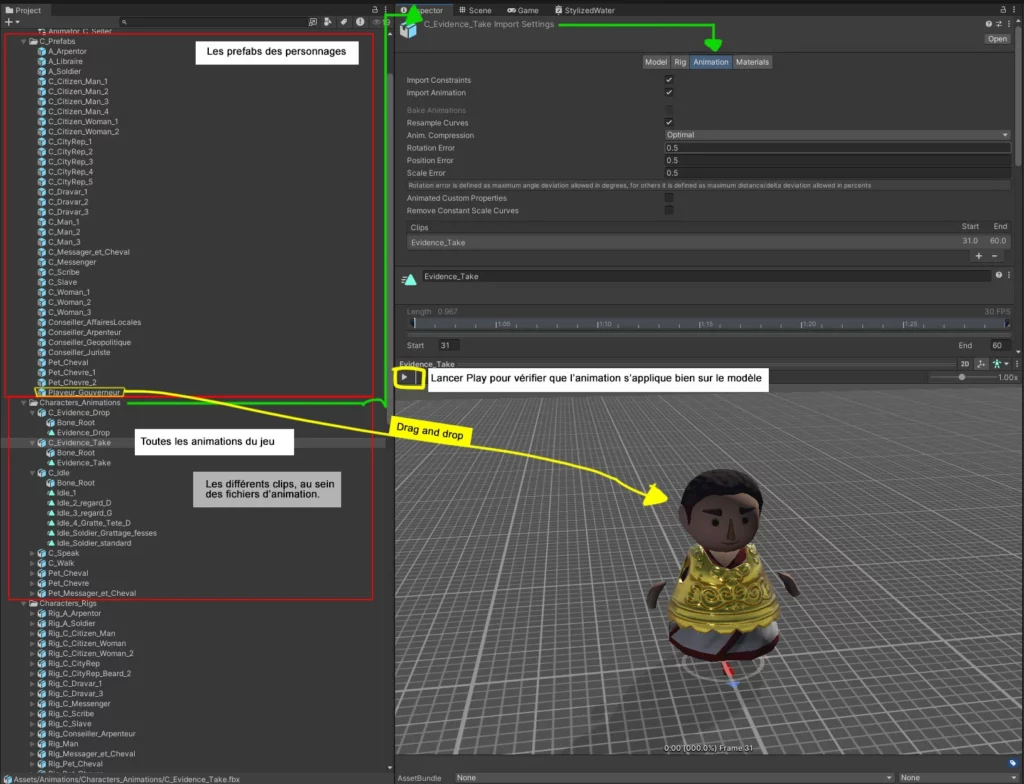Expand the C_Walk asset
The image size is (1024, 784).
tap(33, 563)
